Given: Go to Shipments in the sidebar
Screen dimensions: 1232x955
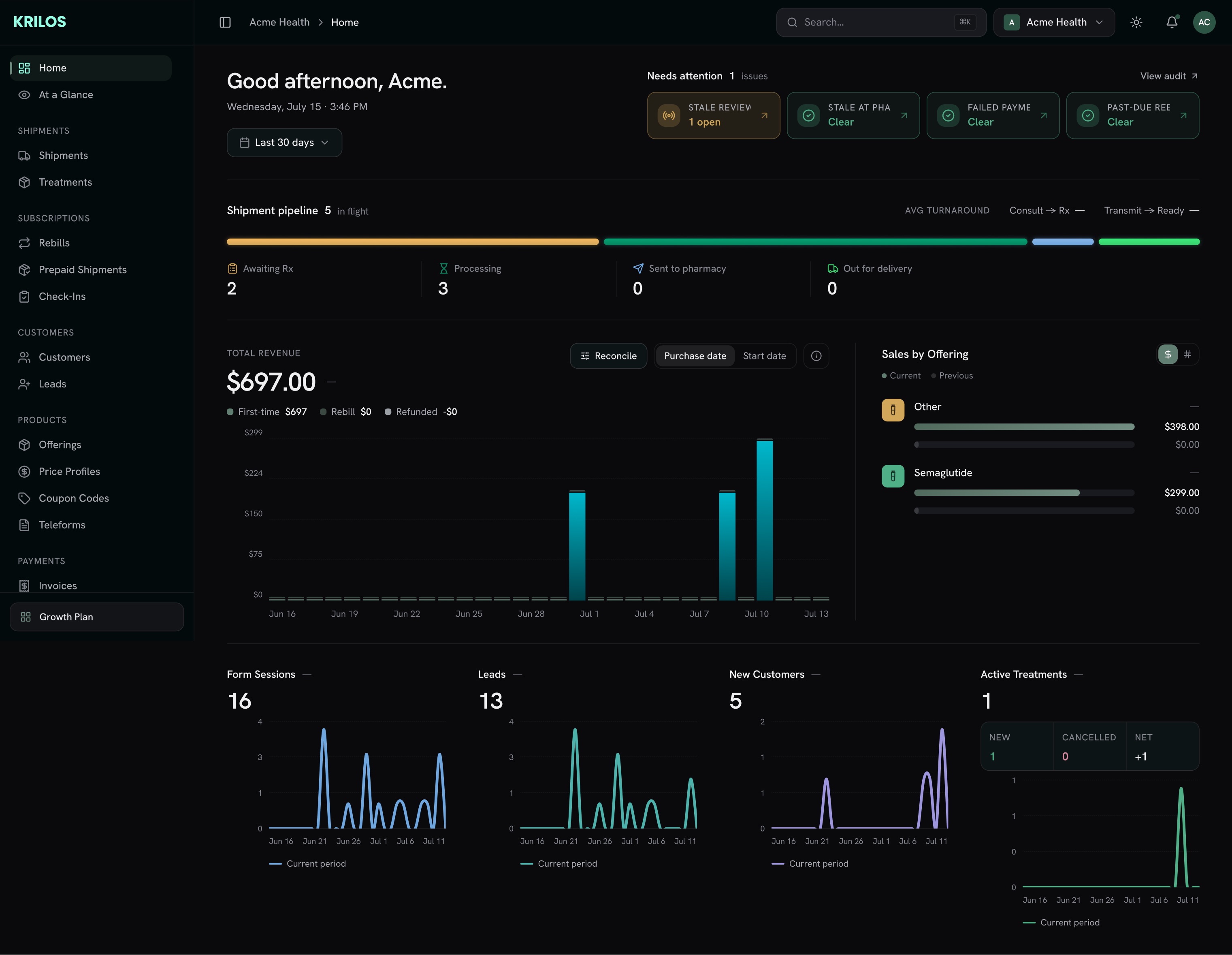Looking at the screenshot, I should (91, 155).
